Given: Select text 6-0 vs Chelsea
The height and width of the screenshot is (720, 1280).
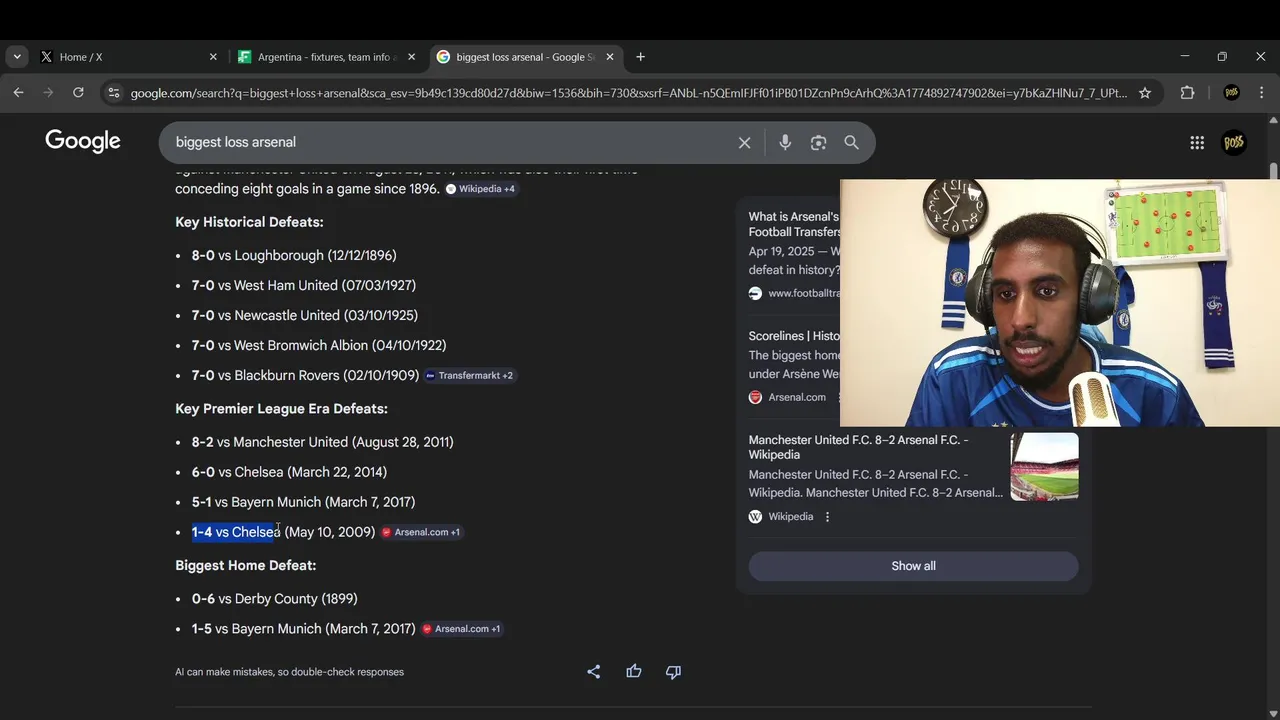Looking at the screenshot, I should (237, 472).
